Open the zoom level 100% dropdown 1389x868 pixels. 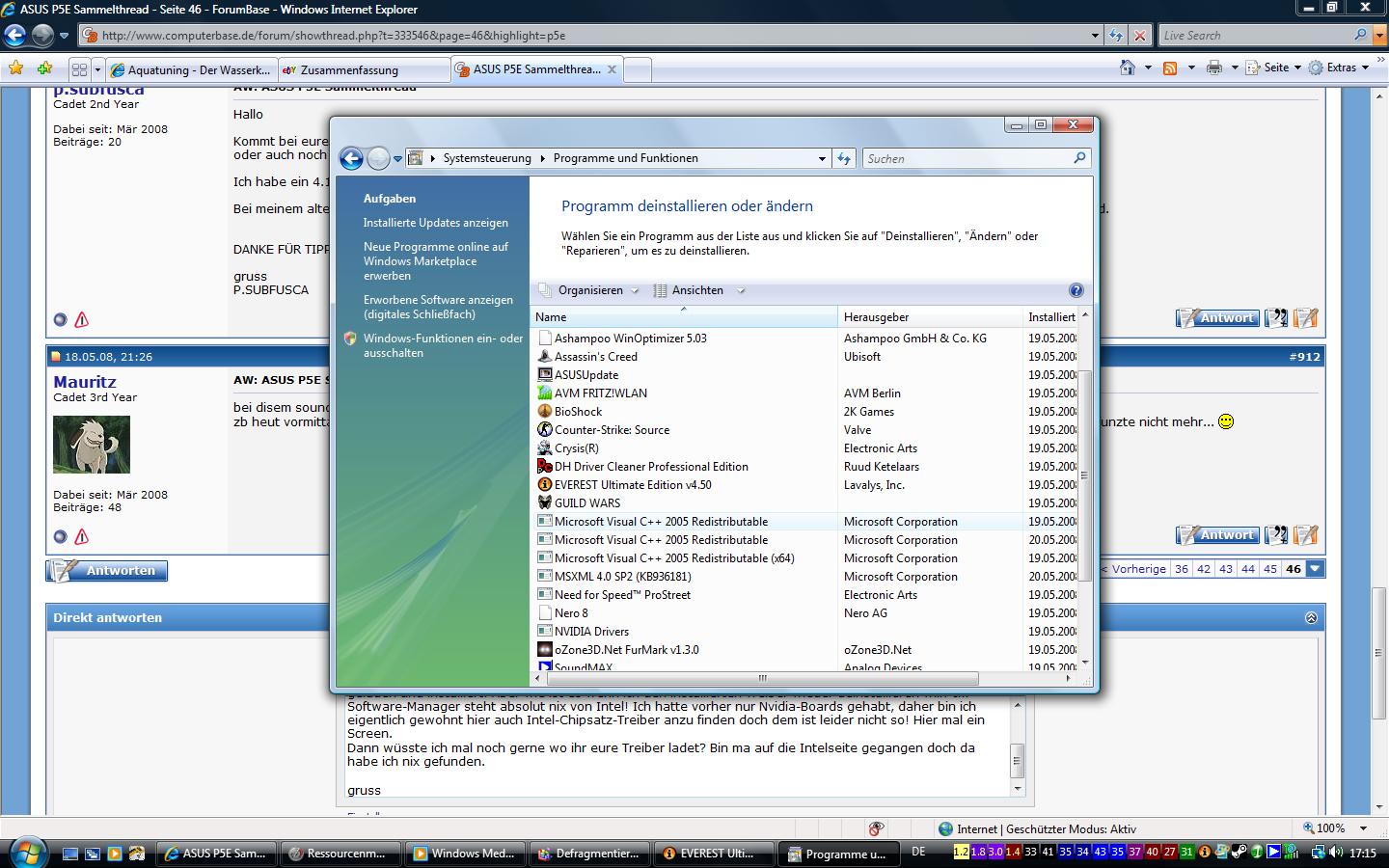click(x=1363, y=828)
